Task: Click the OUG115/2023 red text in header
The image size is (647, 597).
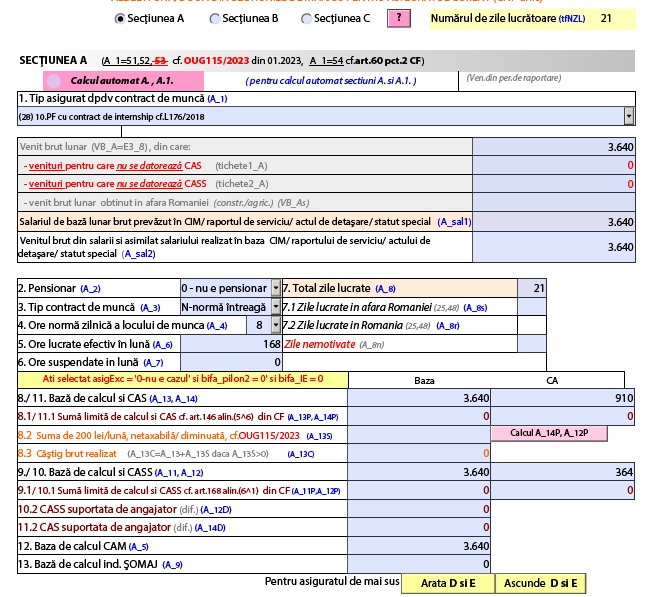Action: coord(216,61)
